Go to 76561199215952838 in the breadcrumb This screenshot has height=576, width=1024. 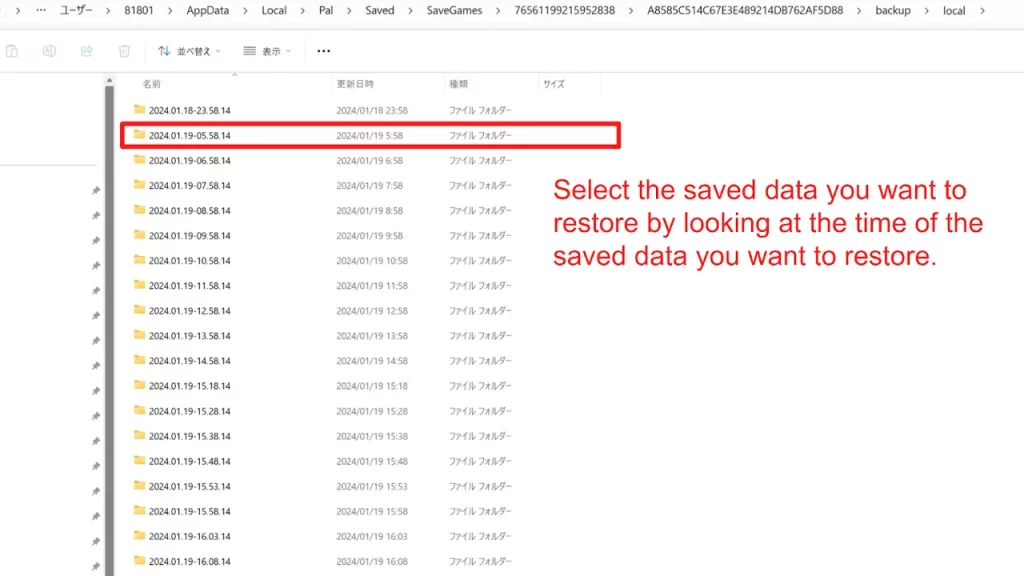point(564,10)
